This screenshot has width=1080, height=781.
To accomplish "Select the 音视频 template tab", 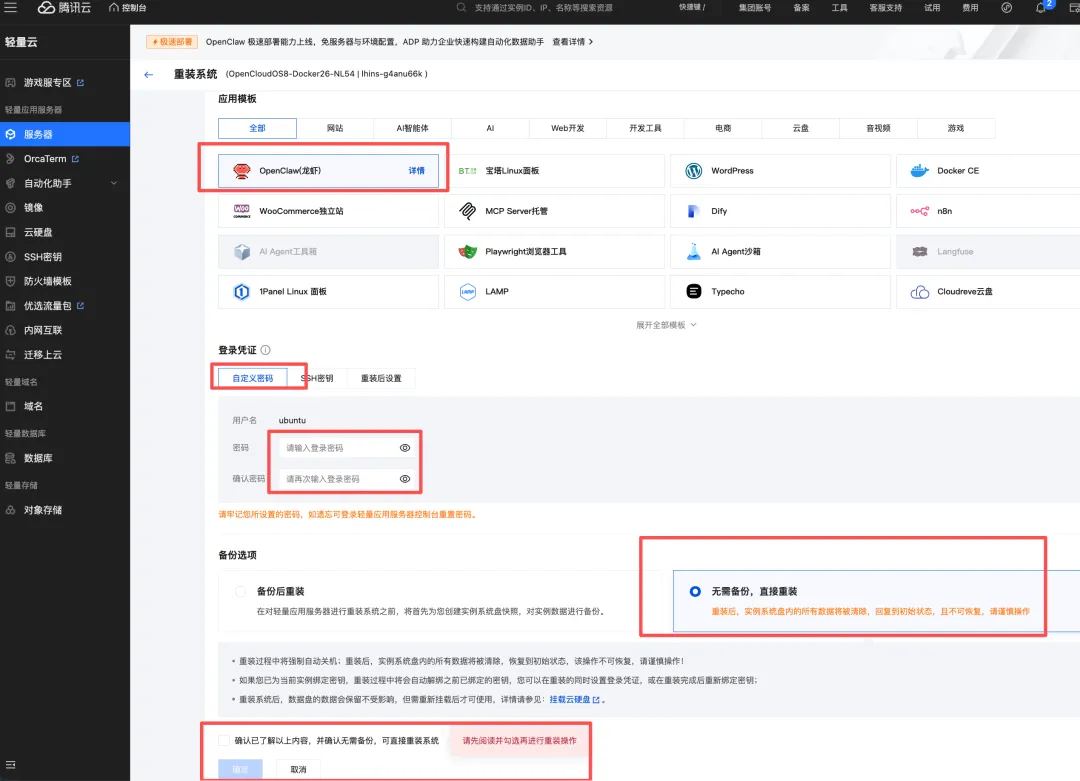I will tap(878, 128).
